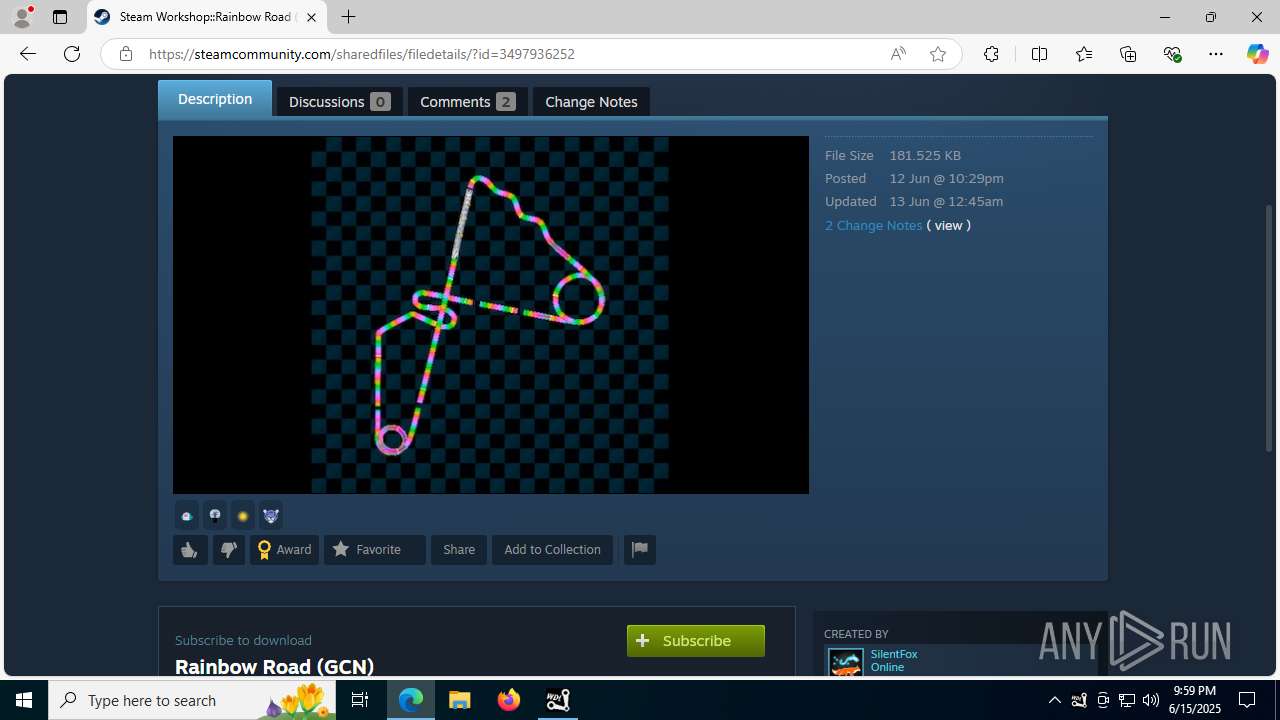Click the first award badge icon
Screen dimensions: 1280x720
(186, 516)
